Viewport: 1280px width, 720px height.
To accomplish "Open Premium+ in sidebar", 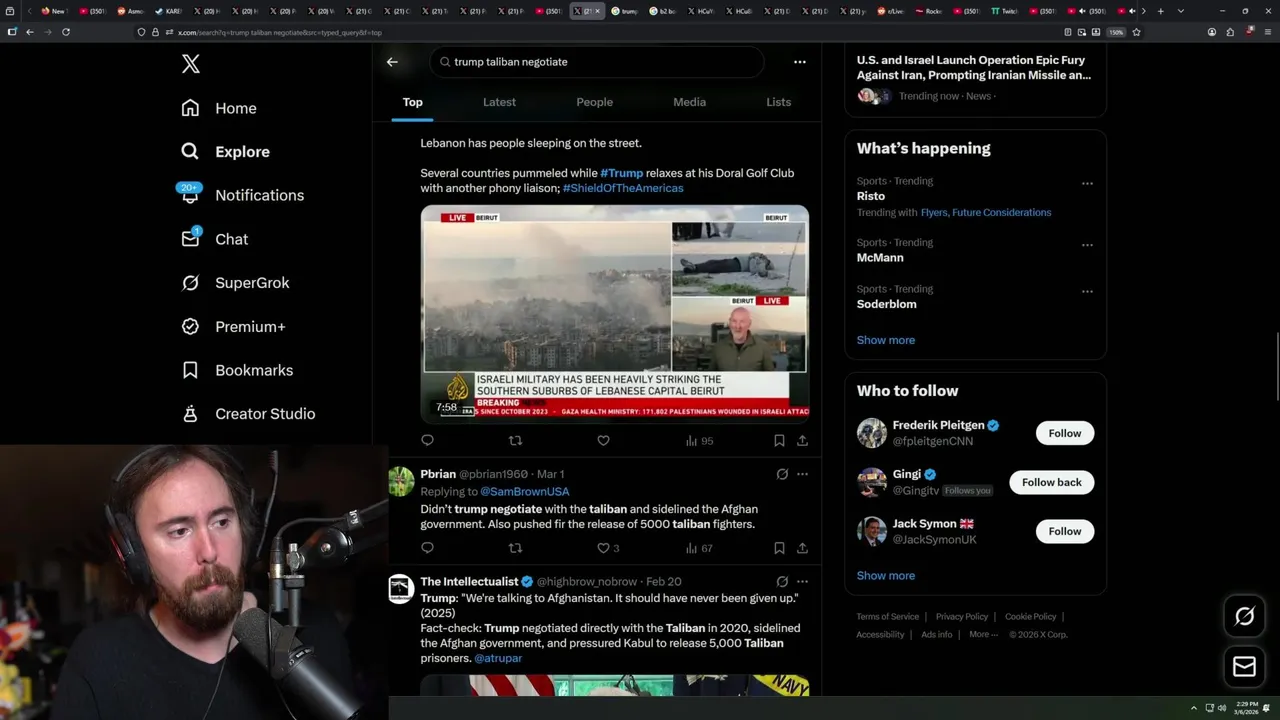I will (x=233, y=326).
